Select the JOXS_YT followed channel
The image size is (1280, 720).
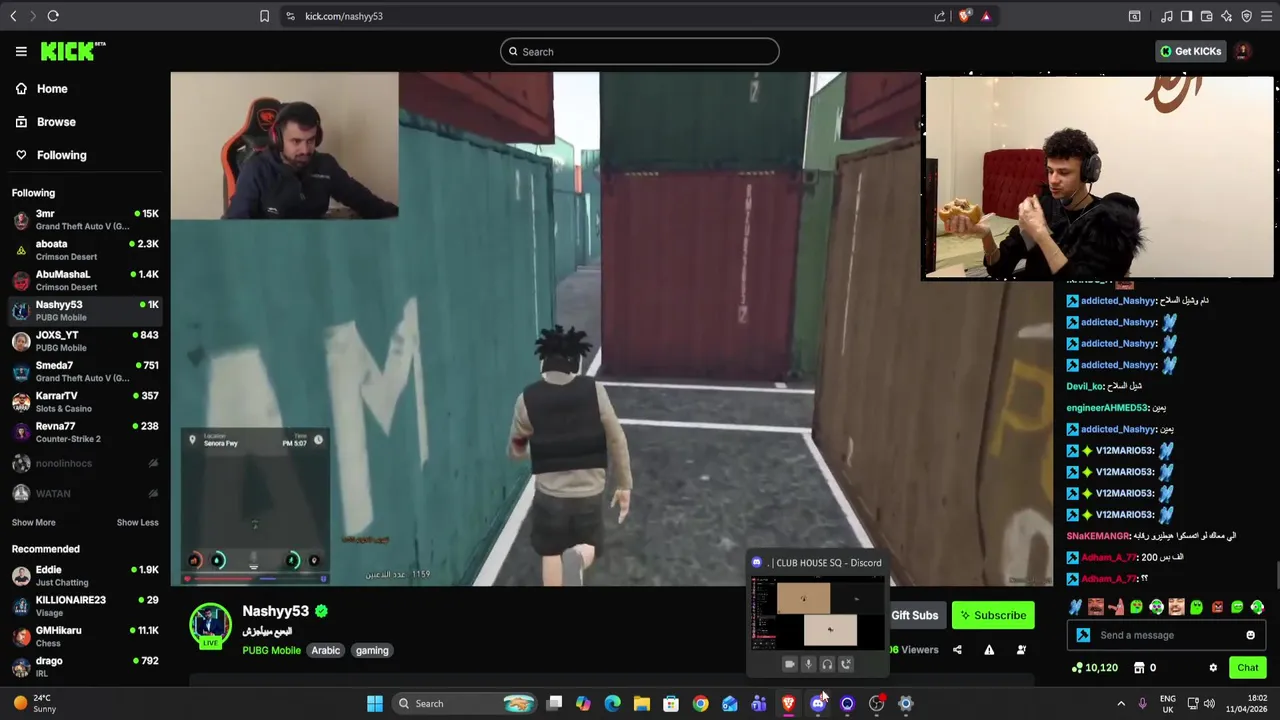(85, 341)
